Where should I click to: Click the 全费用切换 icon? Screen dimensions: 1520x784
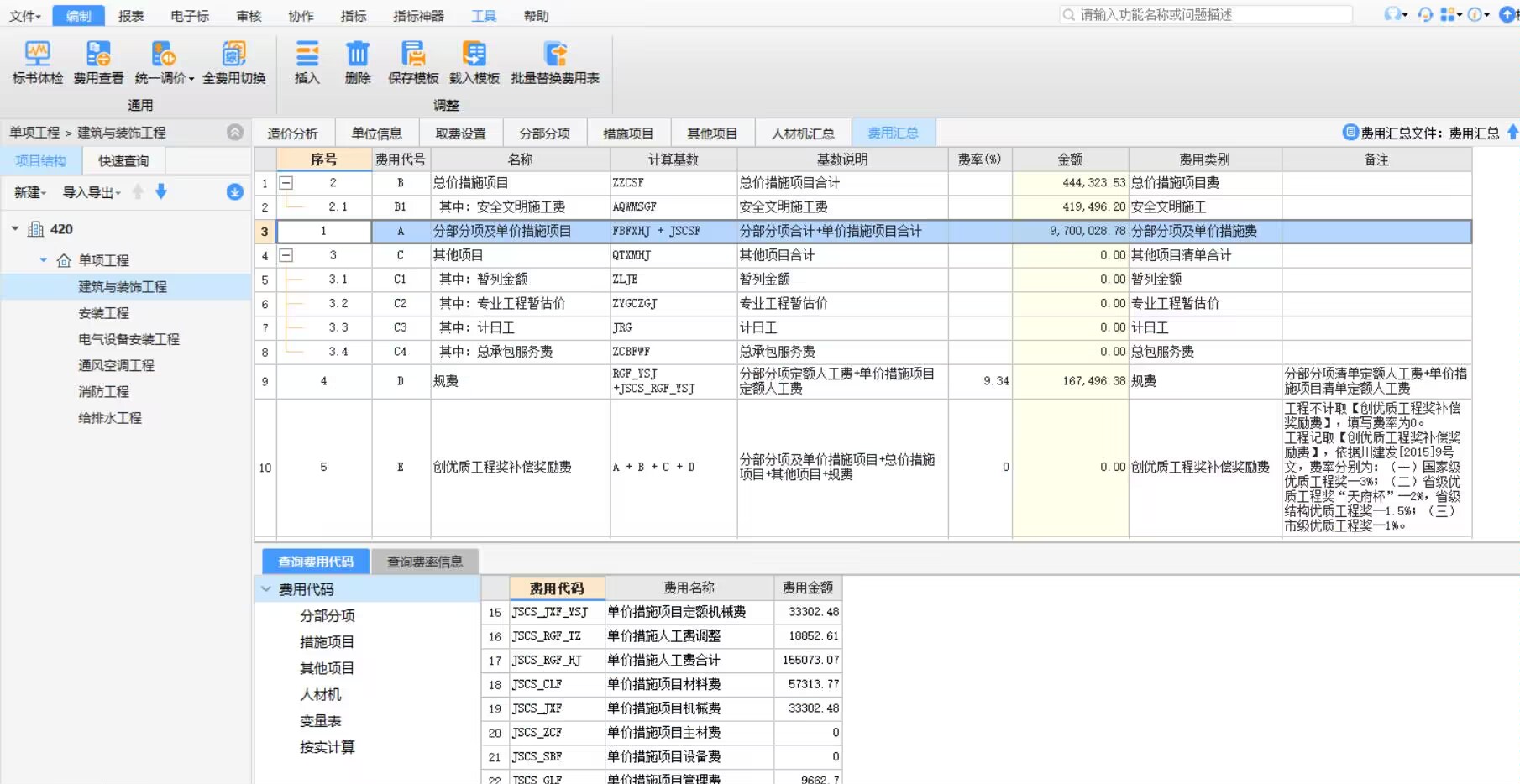(x=233, y=55)
